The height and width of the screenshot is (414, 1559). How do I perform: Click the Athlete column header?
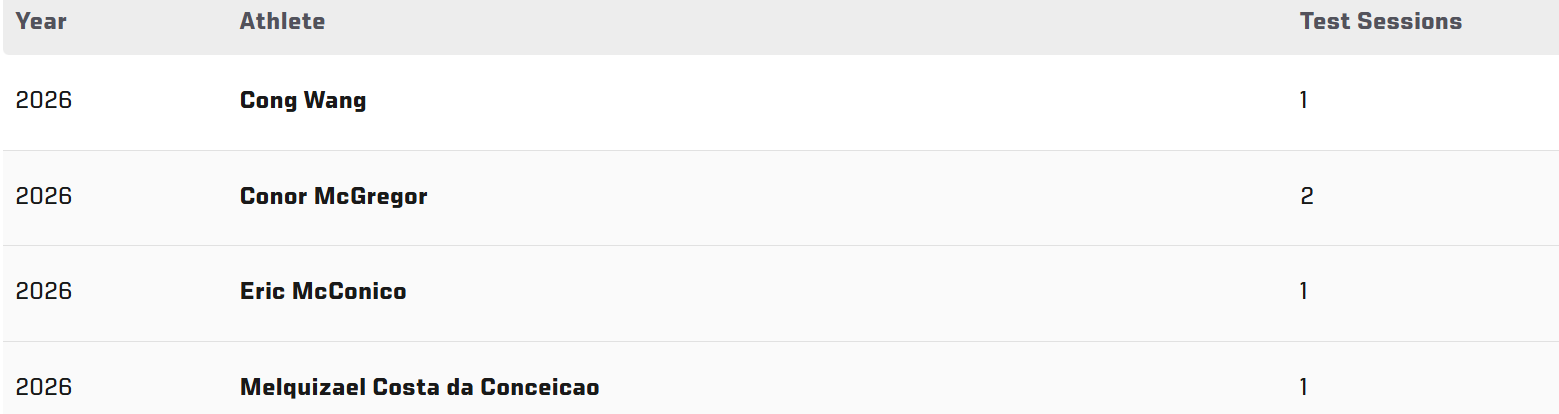pos(282,22)
